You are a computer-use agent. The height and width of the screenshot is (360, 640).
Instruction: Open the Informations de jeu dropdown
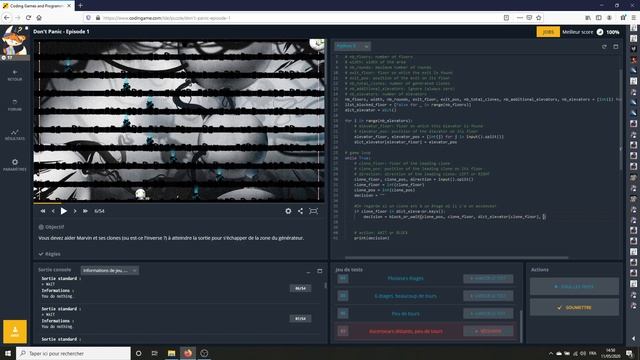click(109, 270)
